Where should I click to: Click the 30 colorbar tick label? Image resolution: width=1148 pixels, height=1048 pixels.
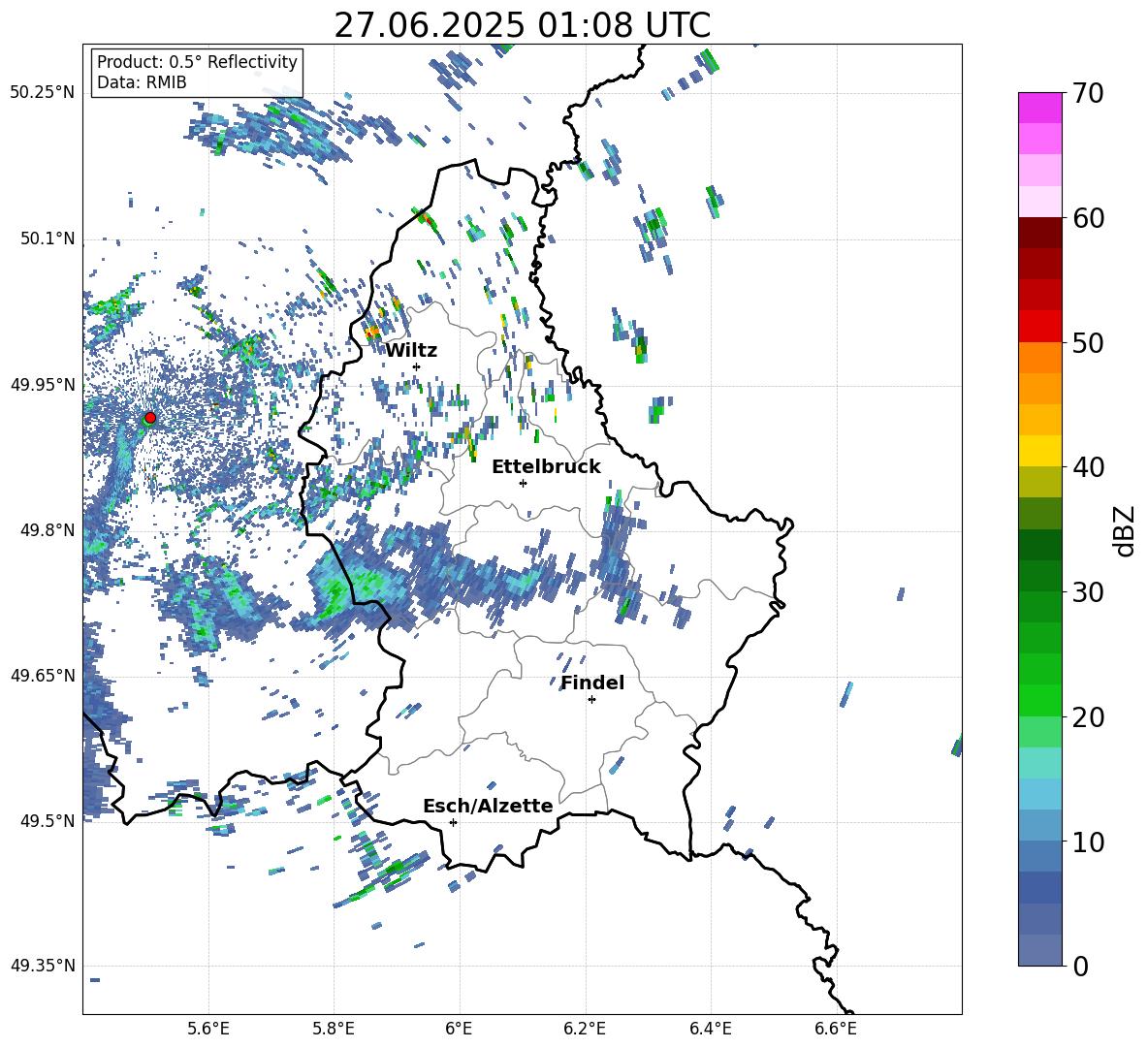click(1088, 592)
